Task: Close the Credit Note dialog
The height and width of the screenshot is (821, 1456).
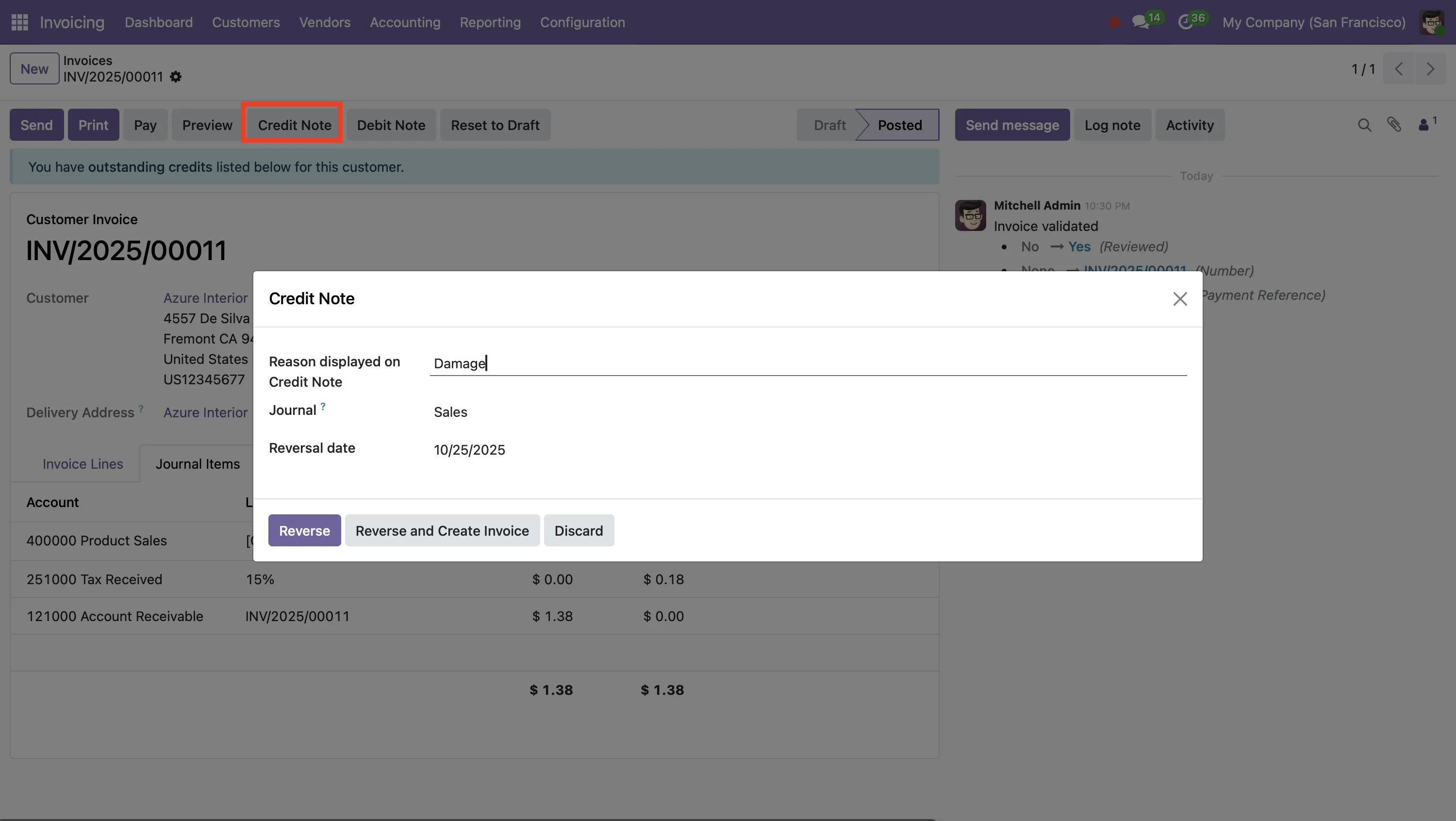Action: [1180, 299]
